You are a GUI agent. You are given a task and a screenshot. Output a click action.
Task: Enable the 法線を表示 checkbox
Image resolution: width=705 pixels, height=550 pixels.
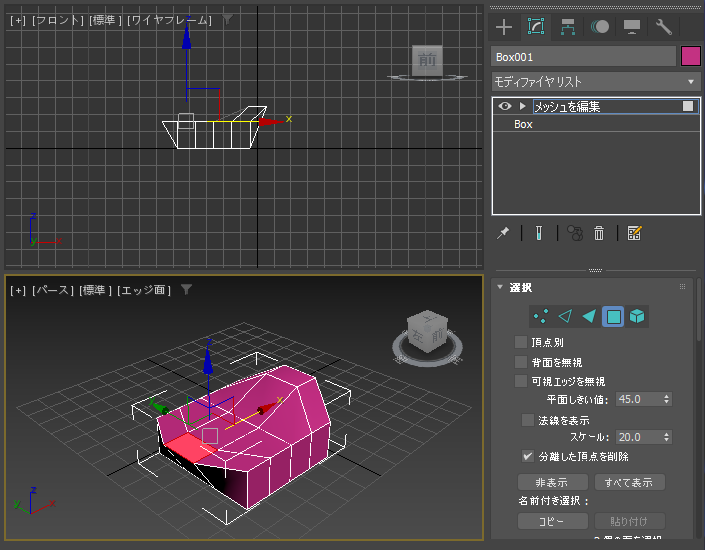coord(528,420)
